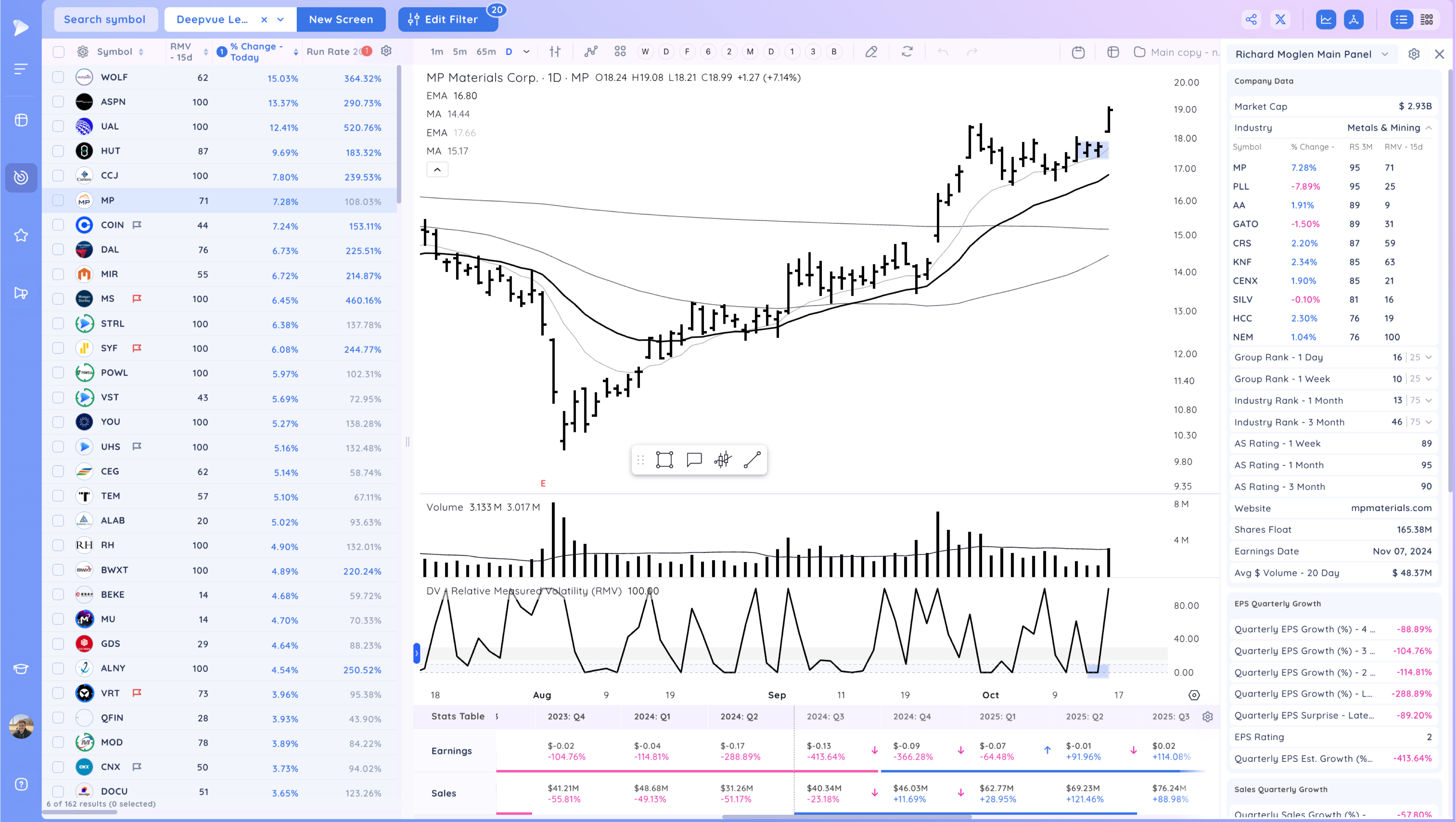Viewport: 1456px width, 822px height.
Task: Click the comment annotation tool icon
Action: (693, 460)
